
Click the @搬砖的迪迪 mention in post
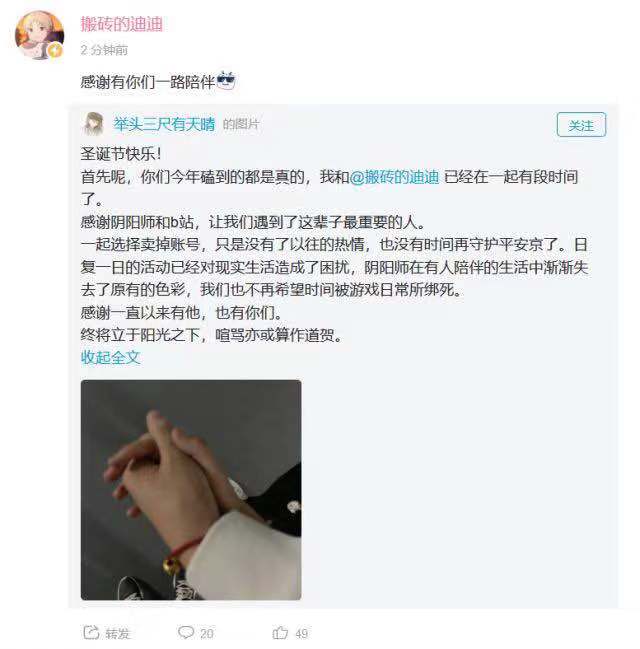click(394, 177)
